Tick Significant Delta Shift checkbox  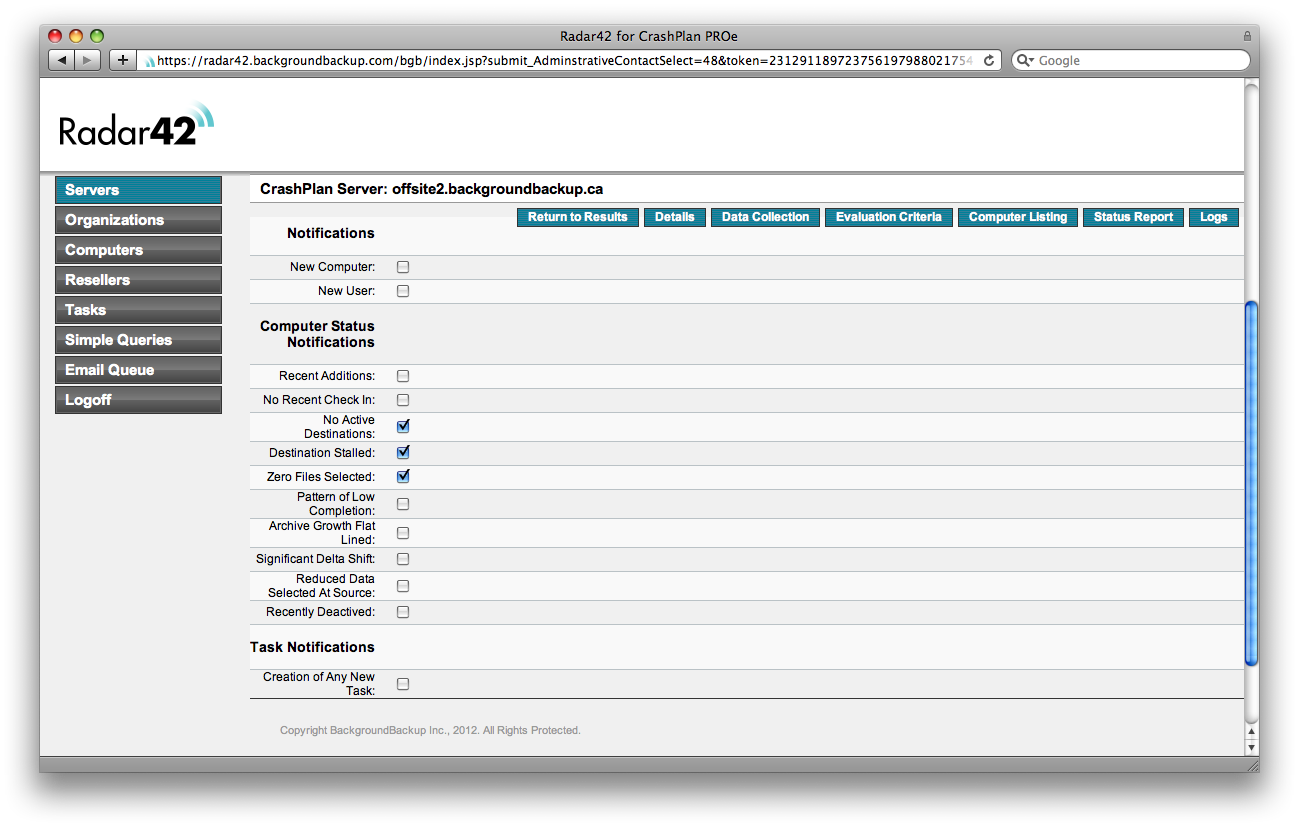[403, 559]
